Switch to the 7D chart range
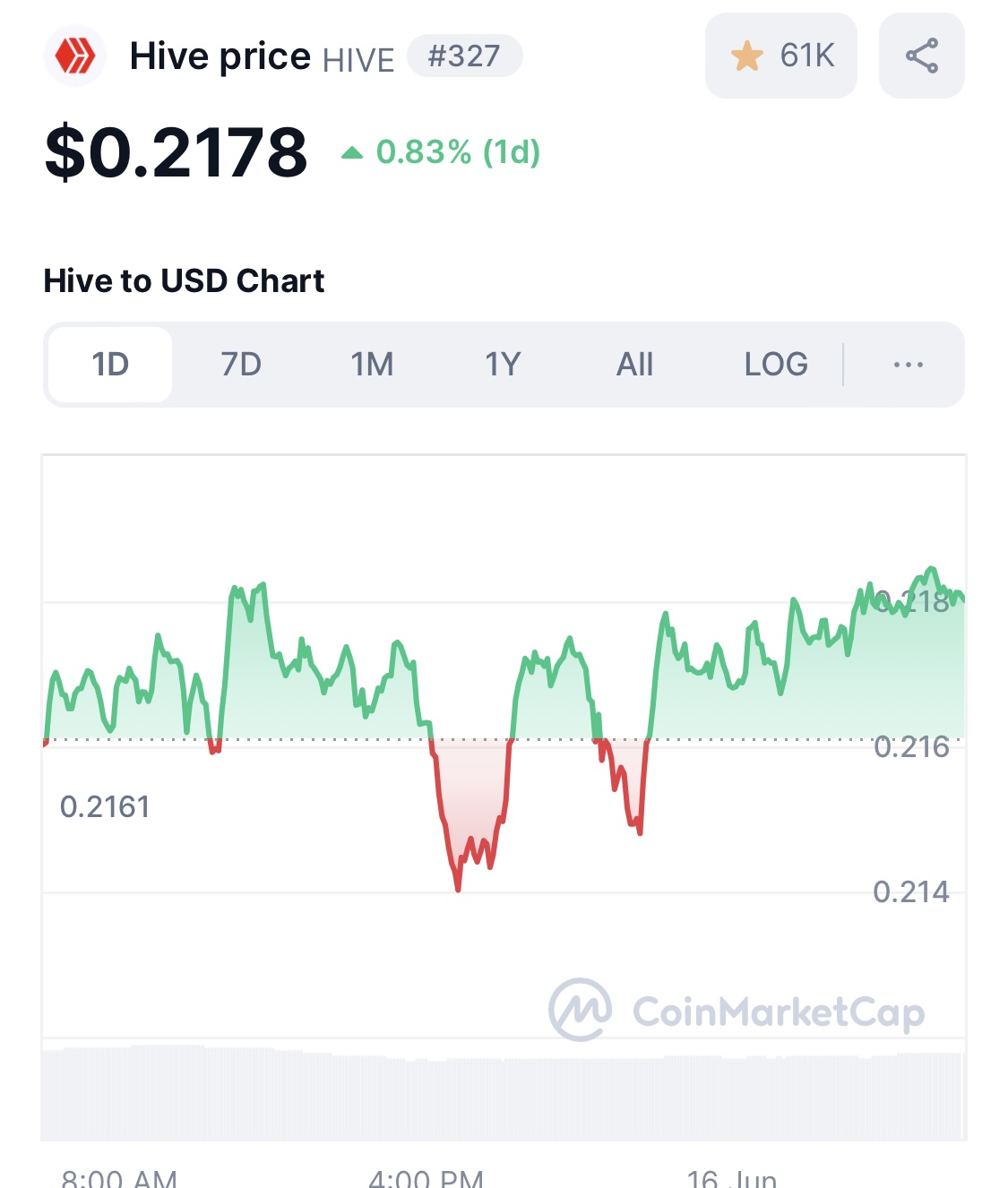 coord(241,365)
